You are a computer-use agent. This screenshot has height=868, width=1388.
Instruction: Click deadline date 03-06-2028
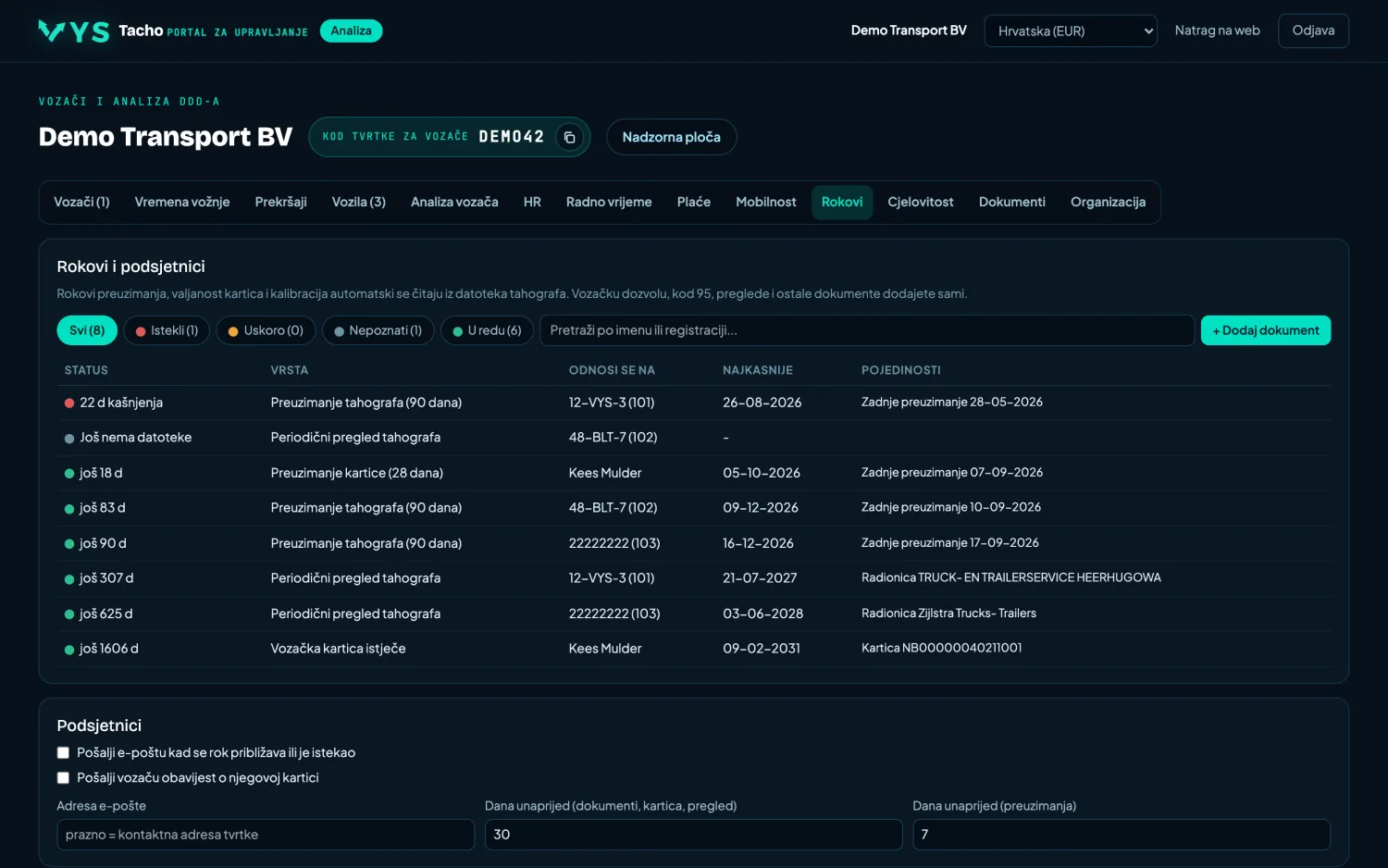coord(763,614)
